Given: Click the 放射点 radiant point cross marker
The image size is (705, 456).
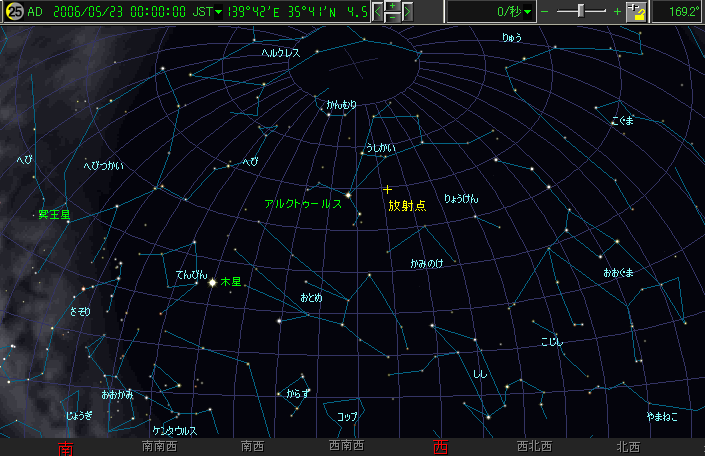Looking at the screenshot, I should coord(388,189).
